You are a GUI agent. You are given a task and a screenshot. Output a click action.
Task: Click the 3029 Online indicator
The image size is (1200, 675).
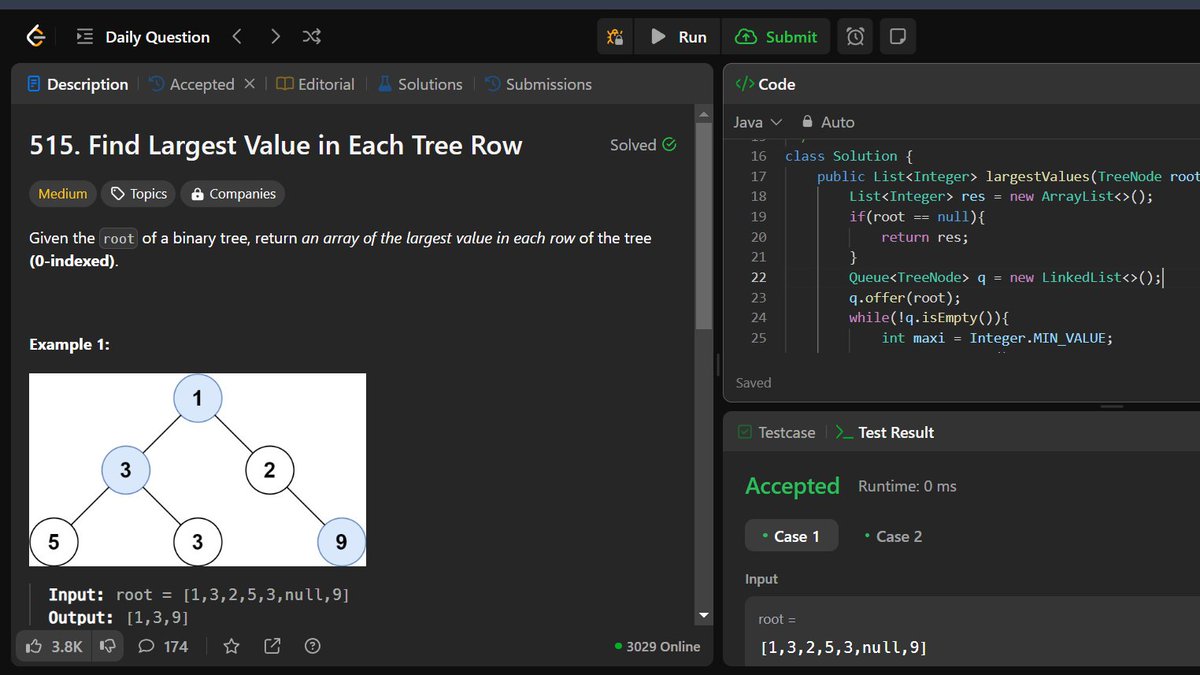(x=657, y=646)
